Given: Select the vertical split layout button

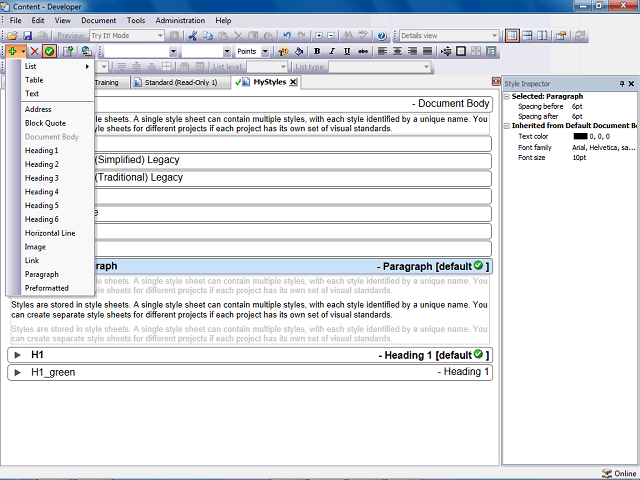Looking at the screenshot, I should click(x=542, y=36).
